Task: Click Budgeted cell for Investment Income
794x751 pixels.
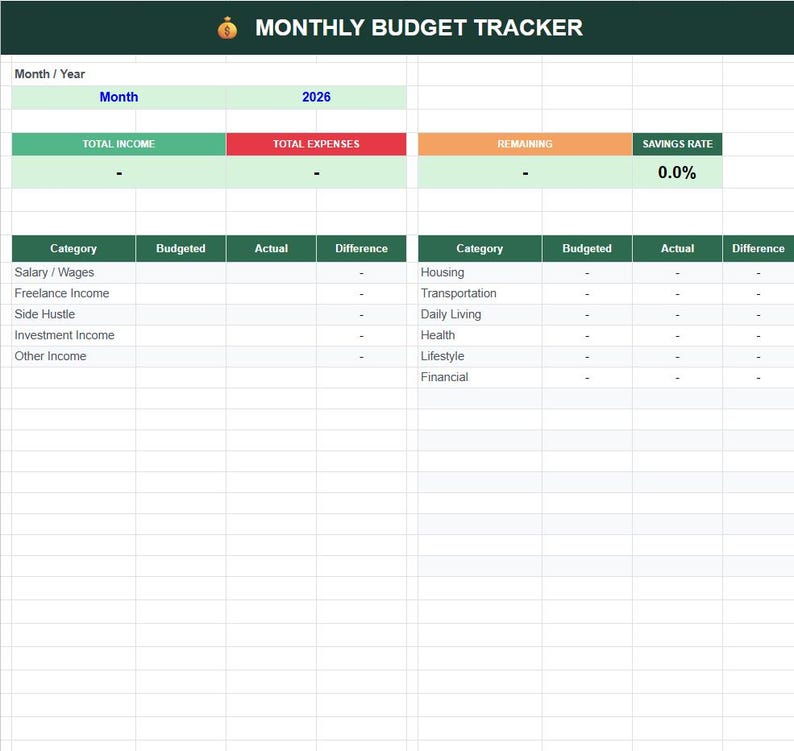Action: click(181, 335)
